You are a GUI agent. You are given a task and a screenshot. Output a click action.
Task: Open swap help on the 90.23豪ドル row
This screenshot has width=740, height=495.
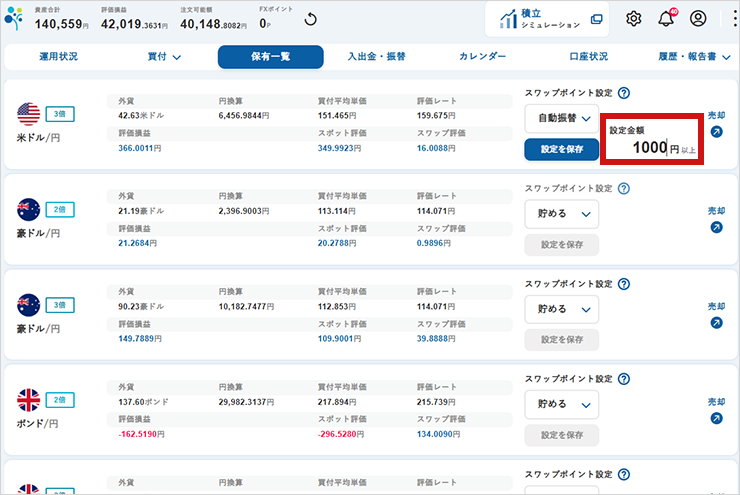click(624, 284)
